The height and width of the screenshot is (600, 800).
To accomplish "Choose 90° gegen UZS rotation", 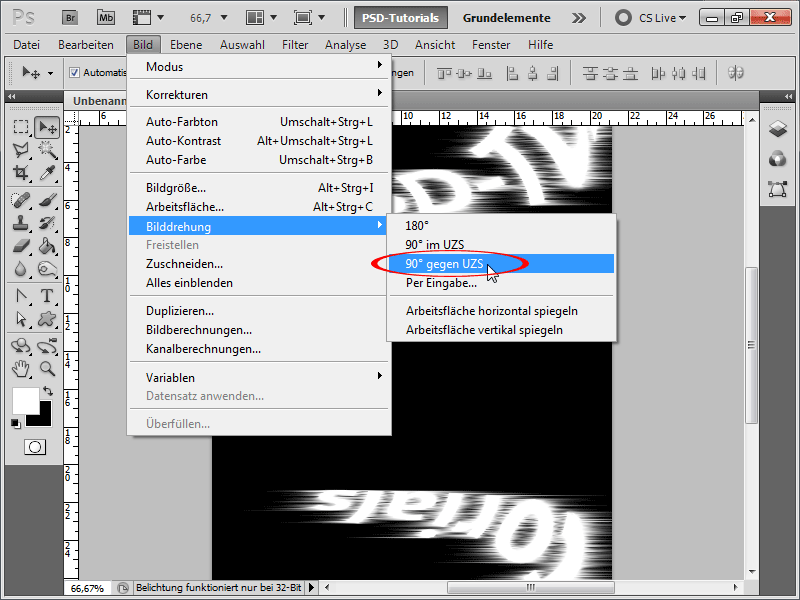I will click(x=501, y=264).
